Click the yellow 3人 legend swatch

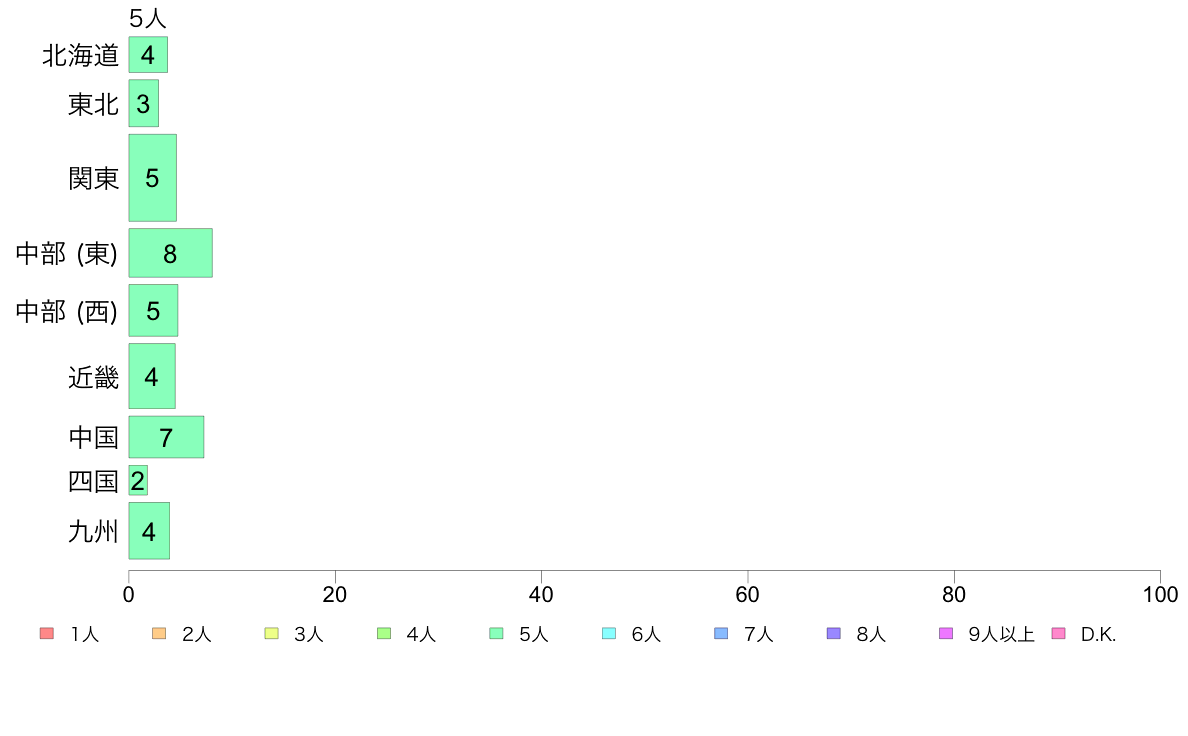271,634
